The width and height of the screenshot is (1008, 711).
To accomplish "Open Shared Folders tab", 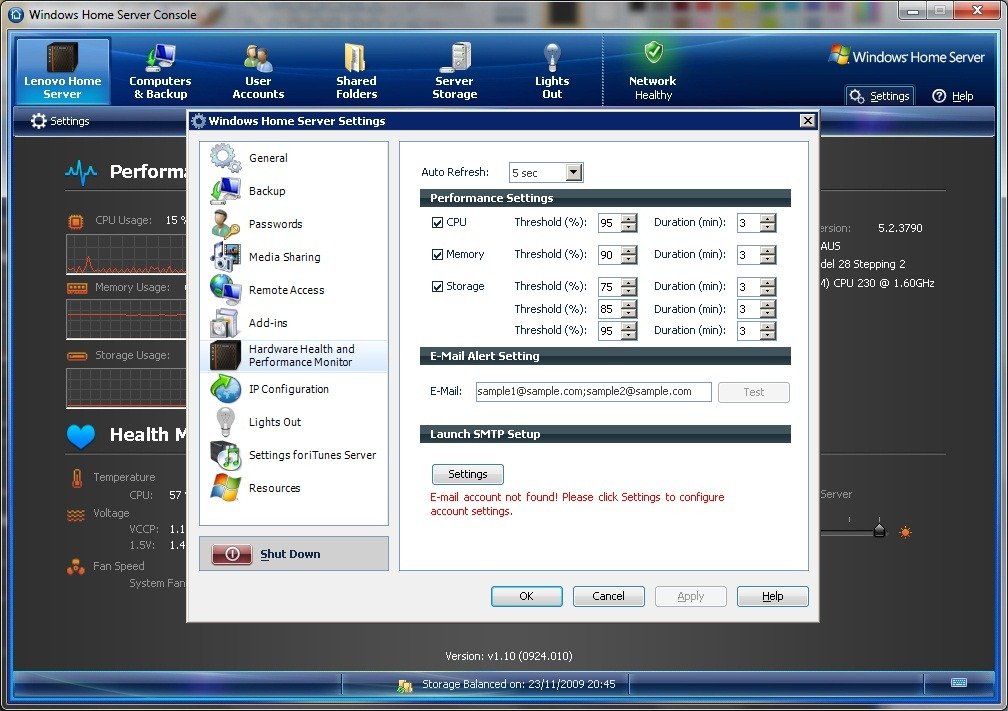I will pos(356,71).
